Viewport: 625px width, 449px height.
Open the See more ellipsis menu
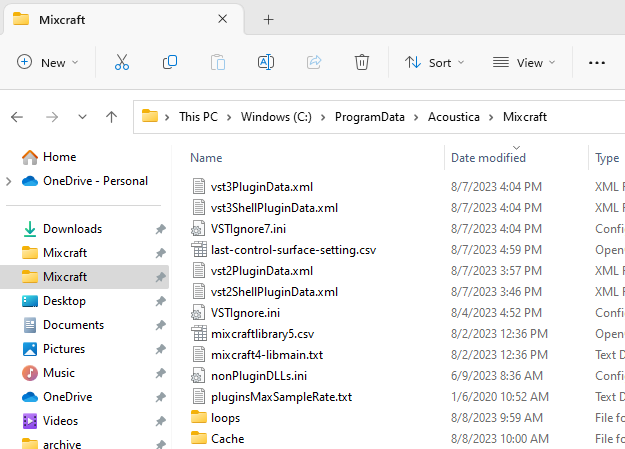597,63
